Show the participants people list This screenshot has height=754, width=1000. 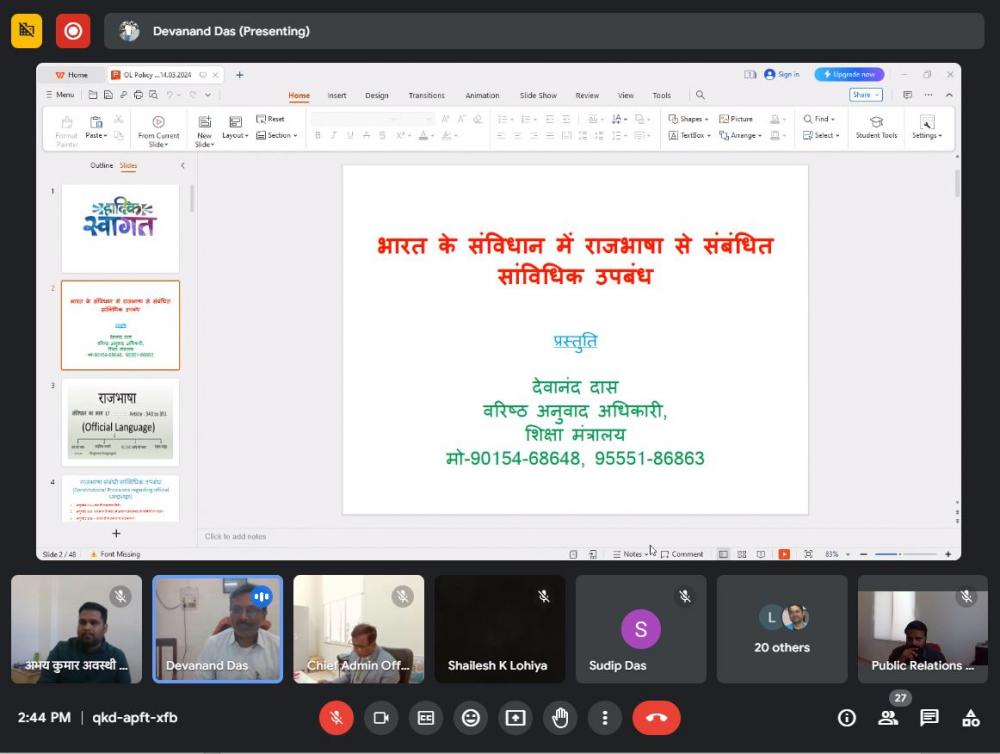887,717
